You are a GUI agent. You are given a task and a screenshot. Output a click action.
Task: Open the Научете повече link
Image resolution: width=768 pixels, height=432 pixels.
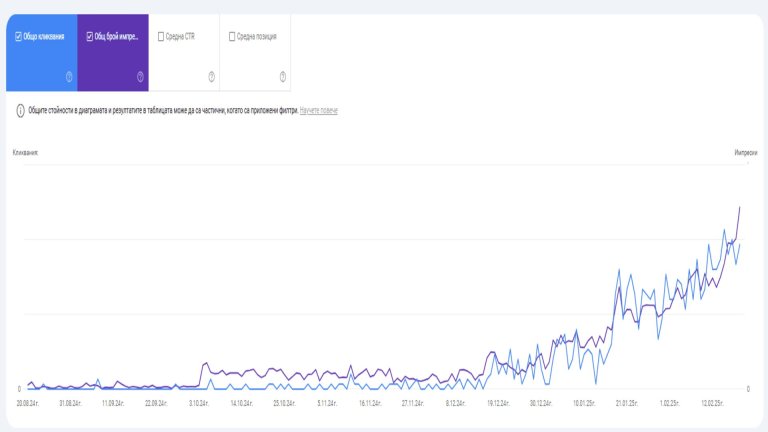(x=318, y=111)
